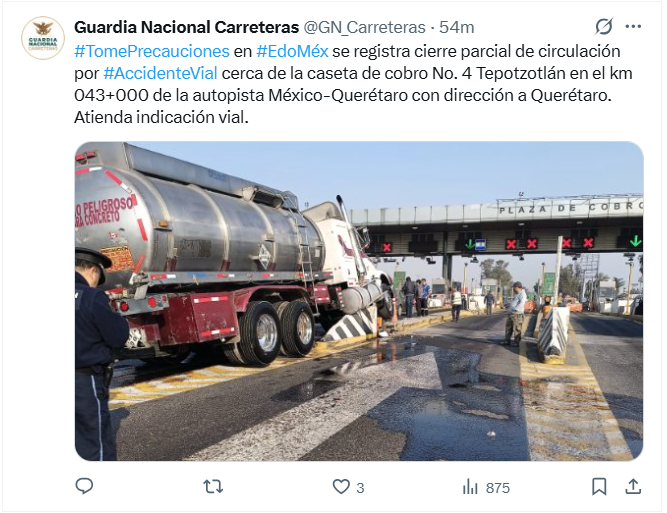Image resolution: width=667 pixels, height=513 pixels.
Task: Follow the #TomePrecauciones hashtag
Action: [152, 51]
